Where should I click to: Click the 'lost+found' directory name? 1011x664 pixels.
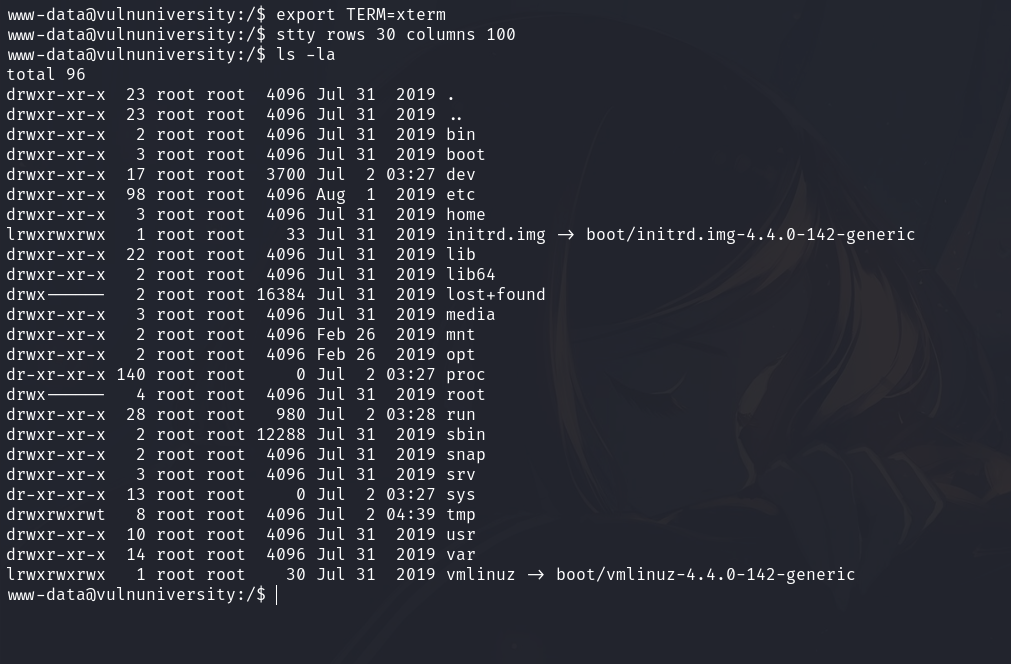496,295
